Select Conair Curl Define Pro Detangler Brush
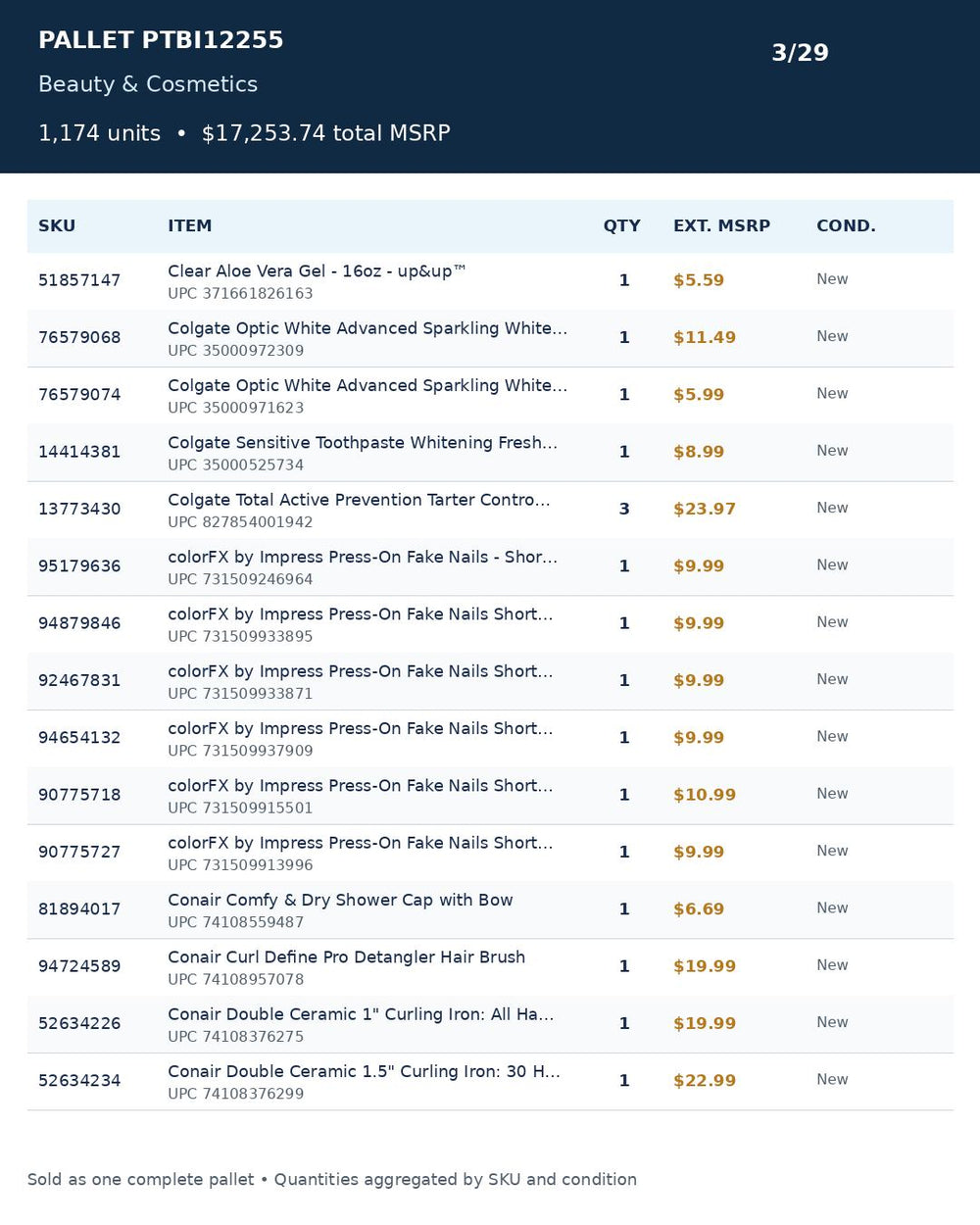 tap(346, 957)
